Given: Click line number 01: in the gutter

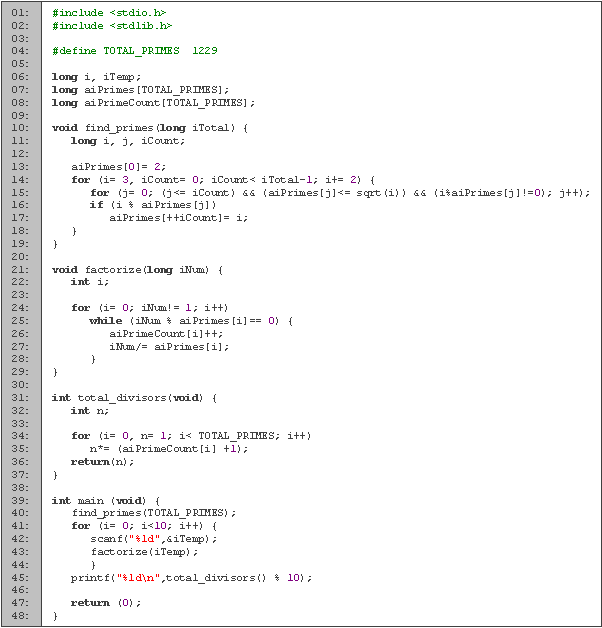Looking at the screenshot, I should pos(20,13).
